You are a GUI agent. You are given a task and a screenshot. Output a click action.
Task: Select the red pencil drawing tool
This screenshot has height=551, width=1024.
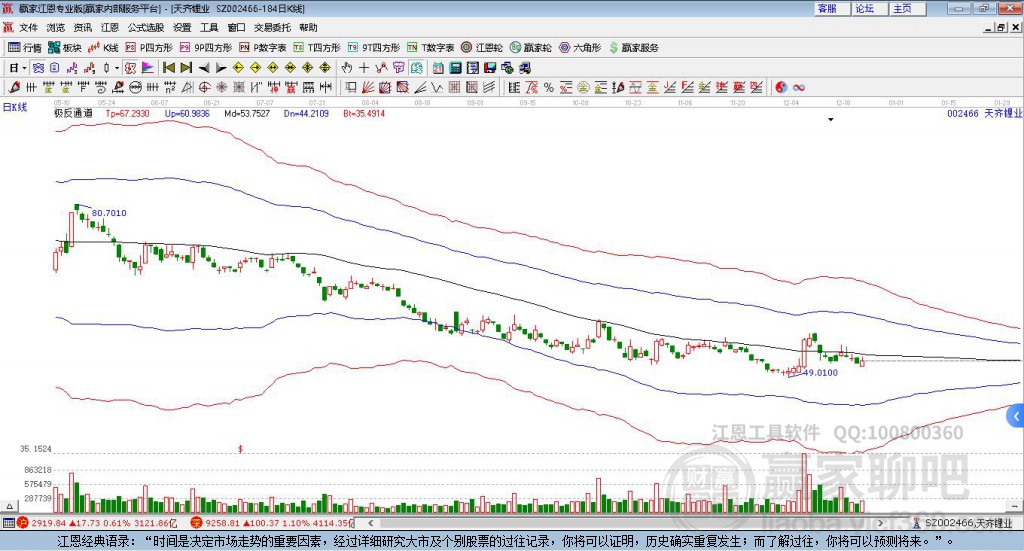coord(14,87)
